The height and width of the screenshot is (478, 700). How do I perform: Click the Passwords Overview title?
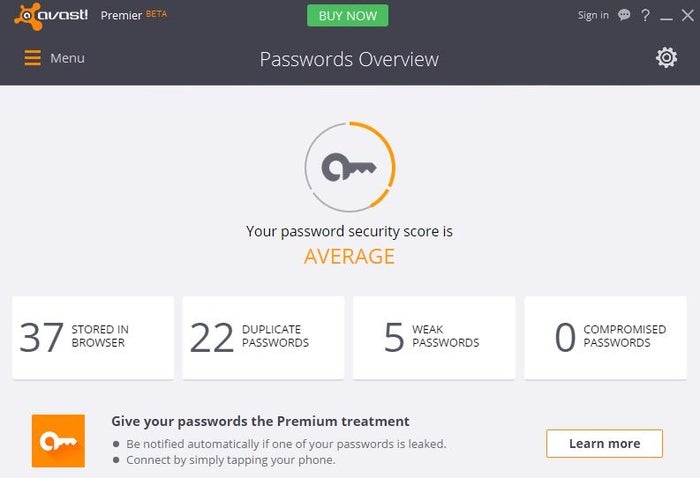click(x=349, y=59)
